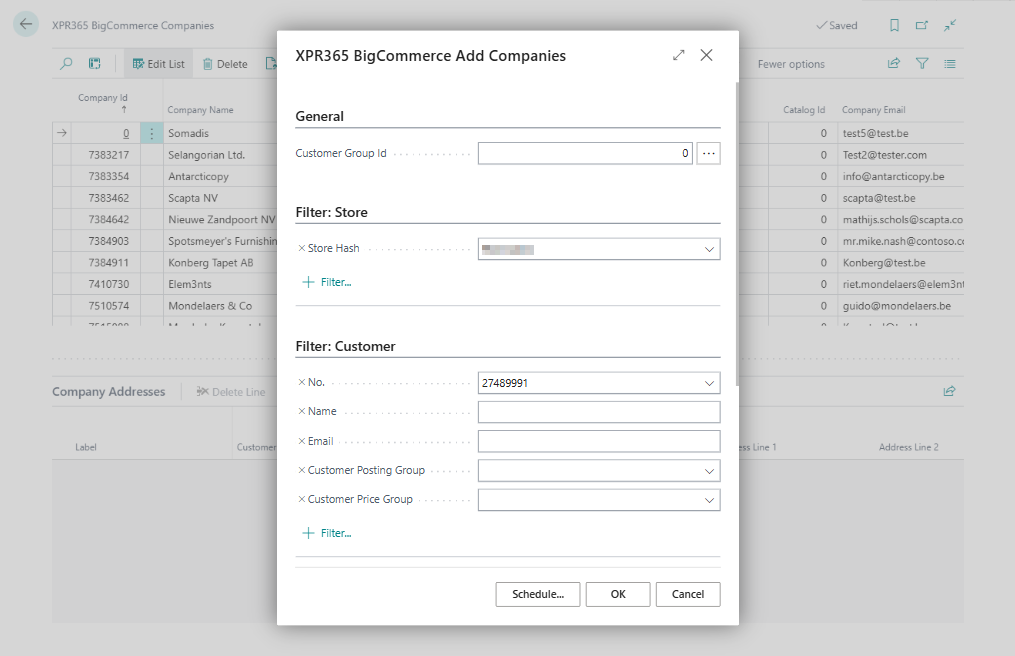Click the Mondelaers & Co cell
This screenshot has width=1015, height=656.
pos(210,306)
